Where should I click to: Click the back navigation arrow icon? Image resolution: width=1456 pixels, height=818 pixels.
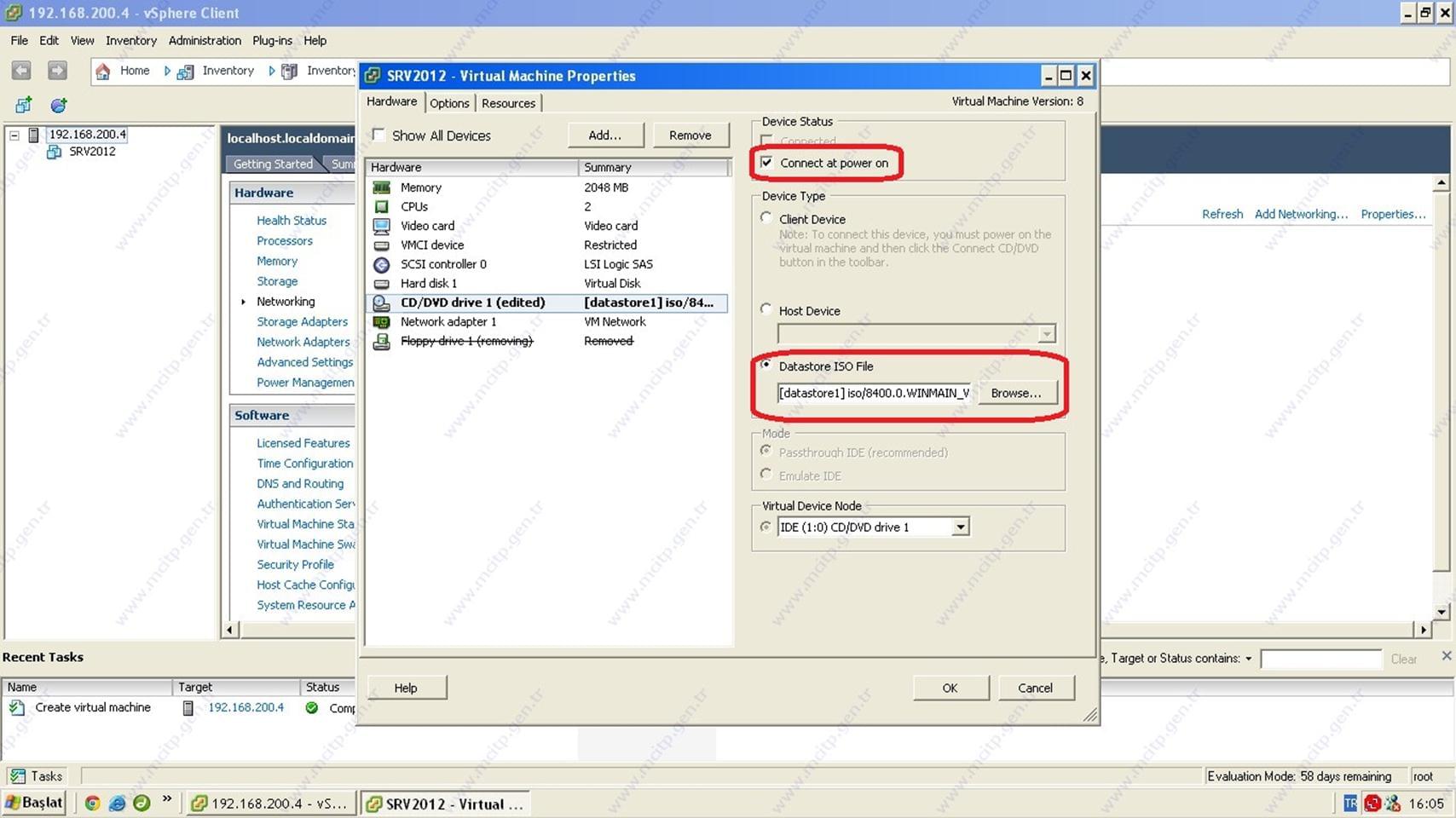21,71
